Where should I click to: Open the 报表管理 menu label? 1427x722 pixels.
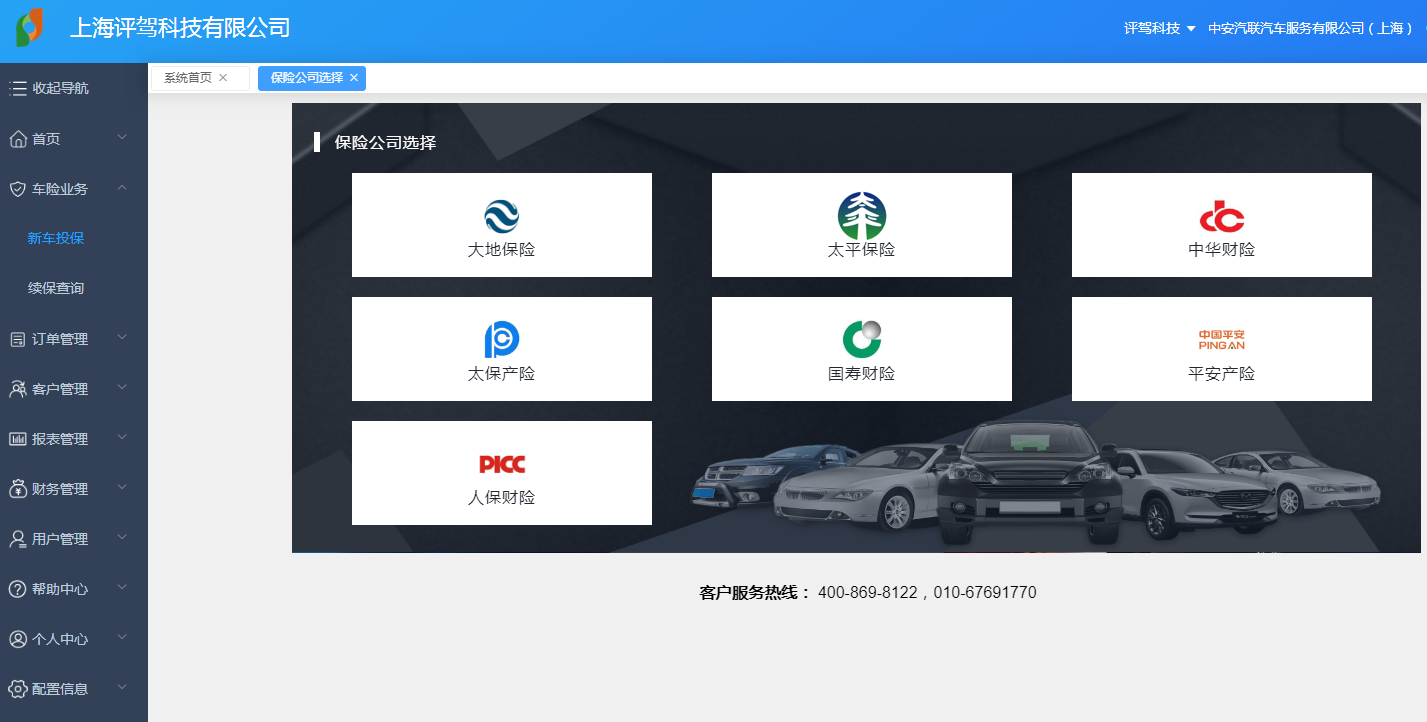(x=60, y=439)
